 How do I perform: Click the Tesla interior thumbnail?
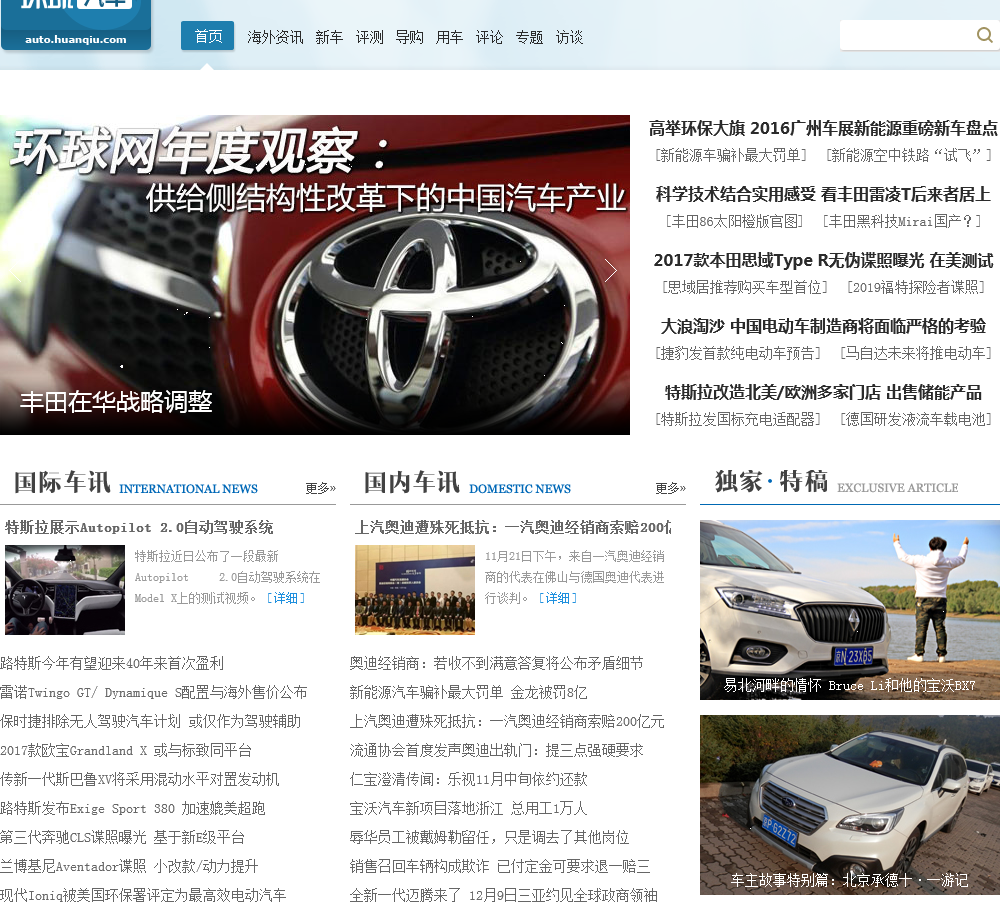tap(65, 589)
